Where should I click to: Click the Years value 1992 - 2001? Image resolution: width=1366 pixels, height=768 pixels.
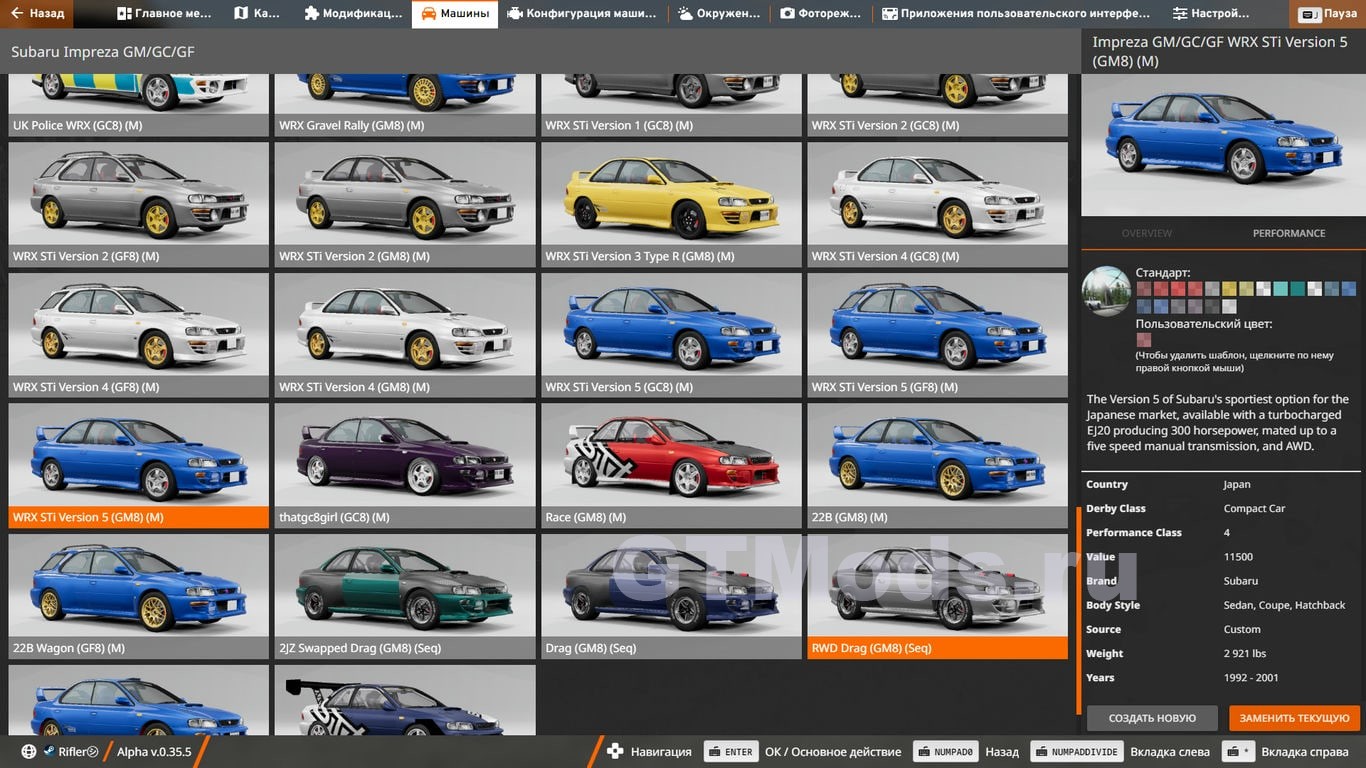point(1252,678)
